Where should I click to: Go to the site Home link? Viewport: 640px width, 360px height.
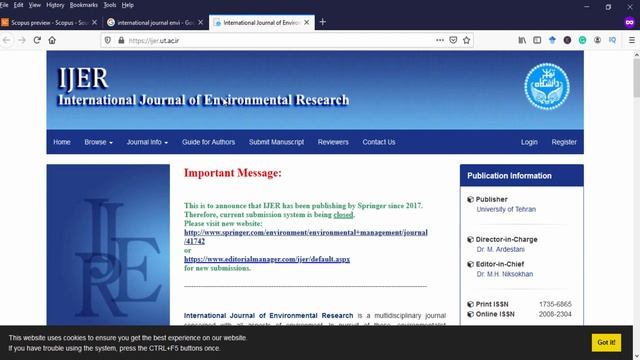point(62,142)
